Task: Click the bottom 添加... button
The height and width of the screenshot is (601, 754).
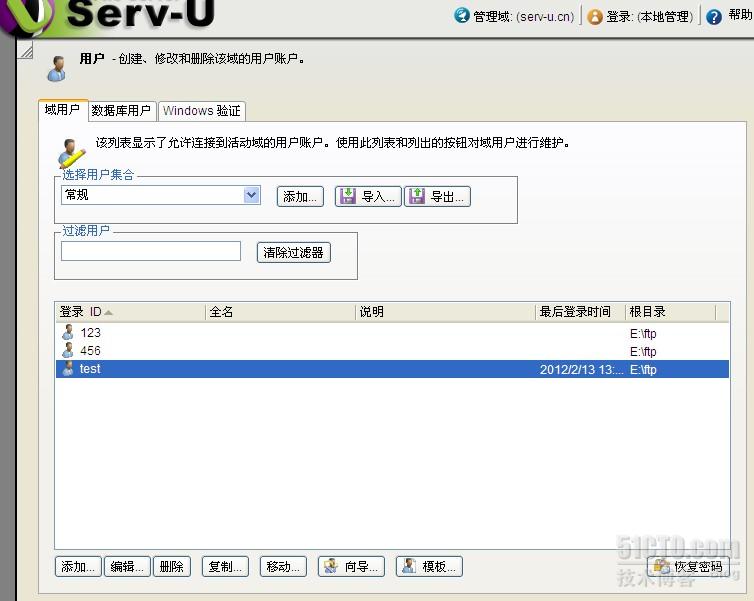Action: point(78,566)
